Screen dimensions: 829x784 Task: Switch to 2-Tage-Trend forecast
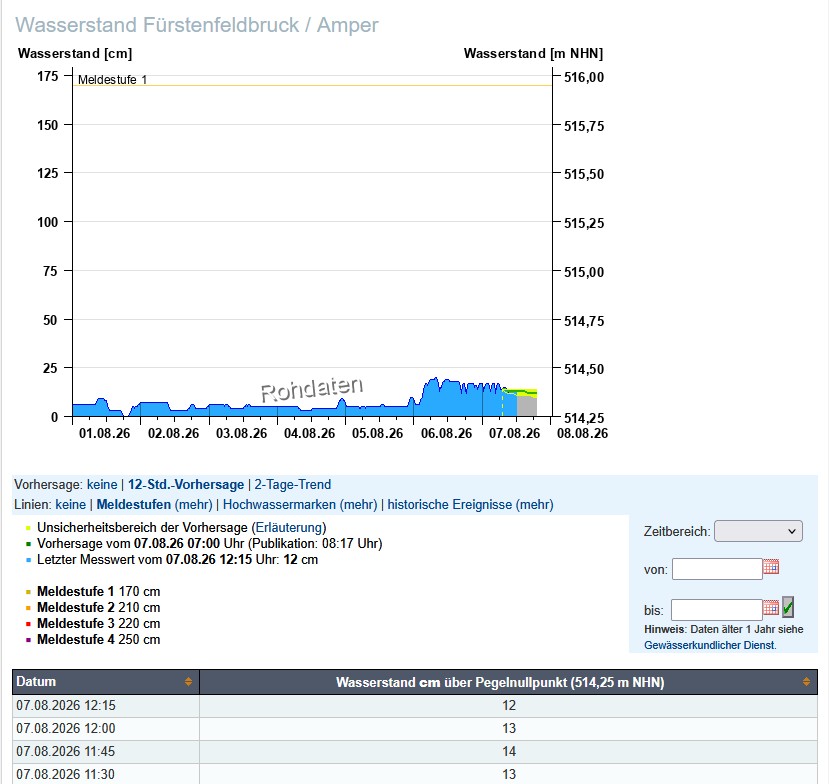click(x=293, y=485)
